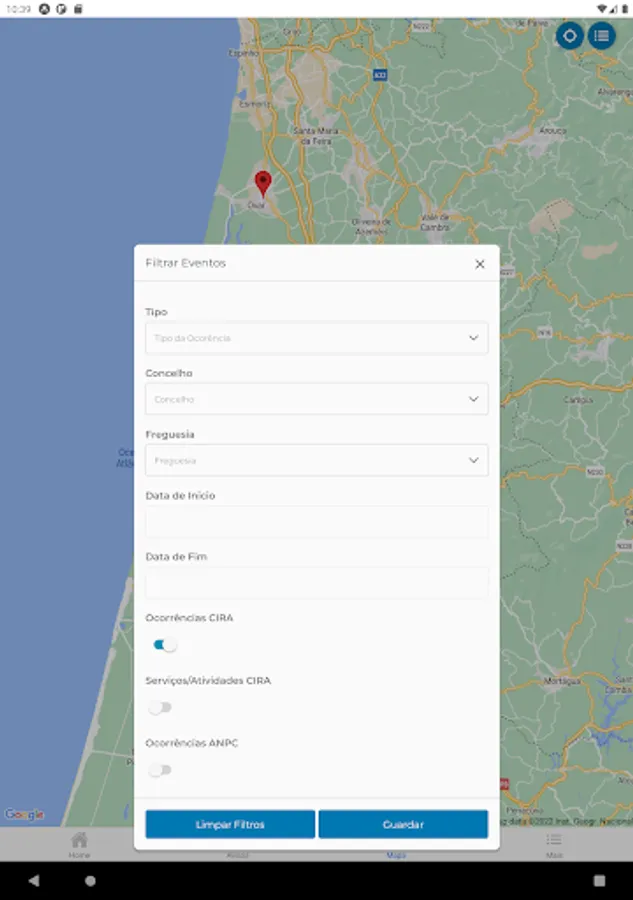Click Santa Maria da Feira map label

[316, 135]
